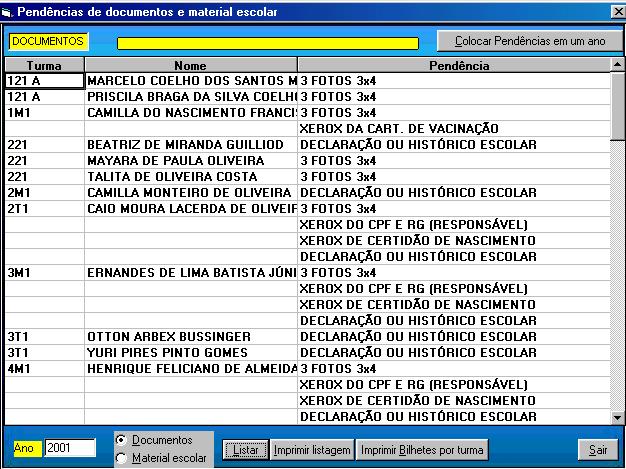
Task: Select the row for MARCELO COELHO DOS SANTOS
Action: pyautogui.click(x=190, y=80)
